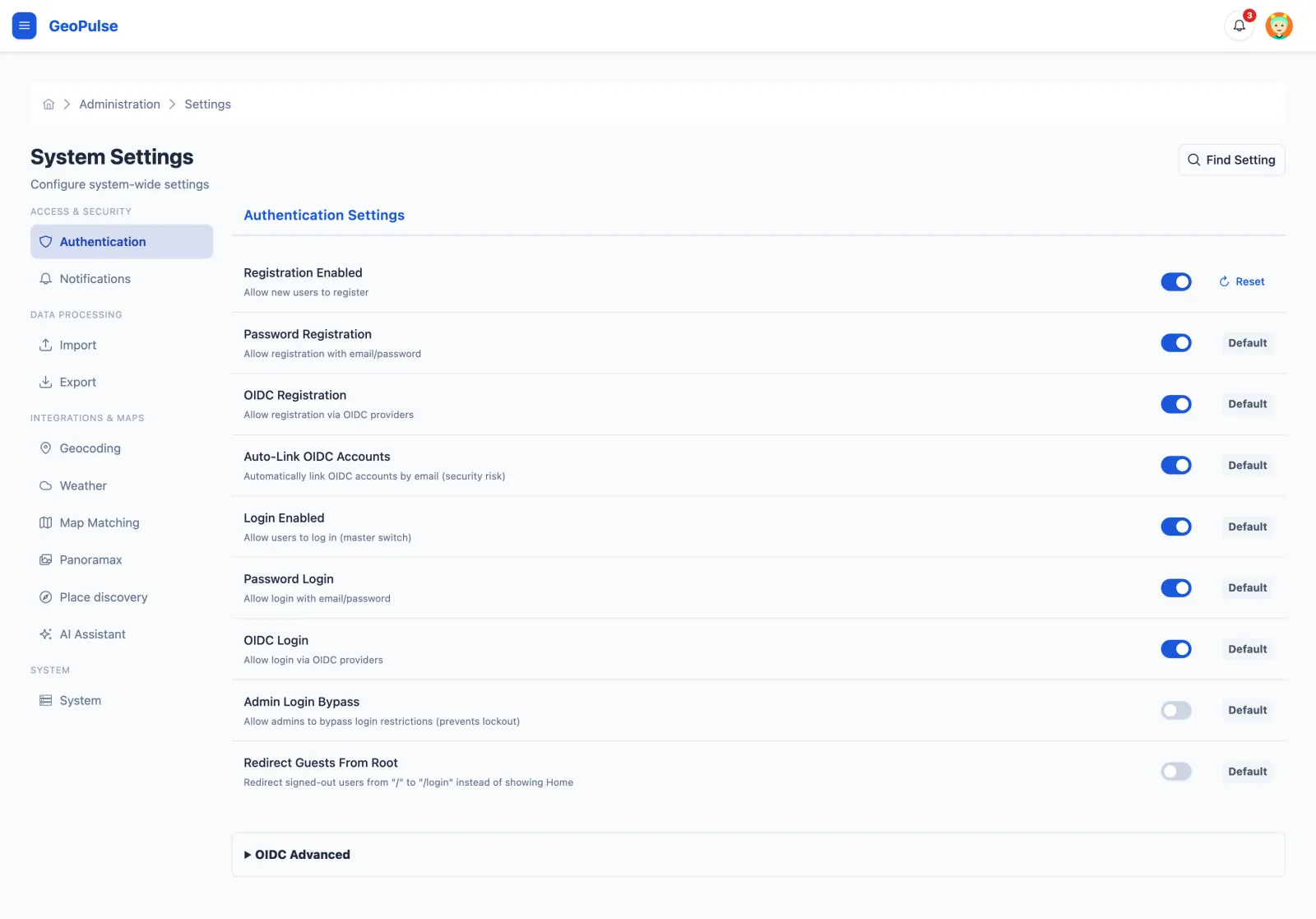Image resolution: width=1316 pixels, height=919 pixels.
Task: Open the notifications bell with badge
Action: pyautogui.click(x=1240, y=26)
